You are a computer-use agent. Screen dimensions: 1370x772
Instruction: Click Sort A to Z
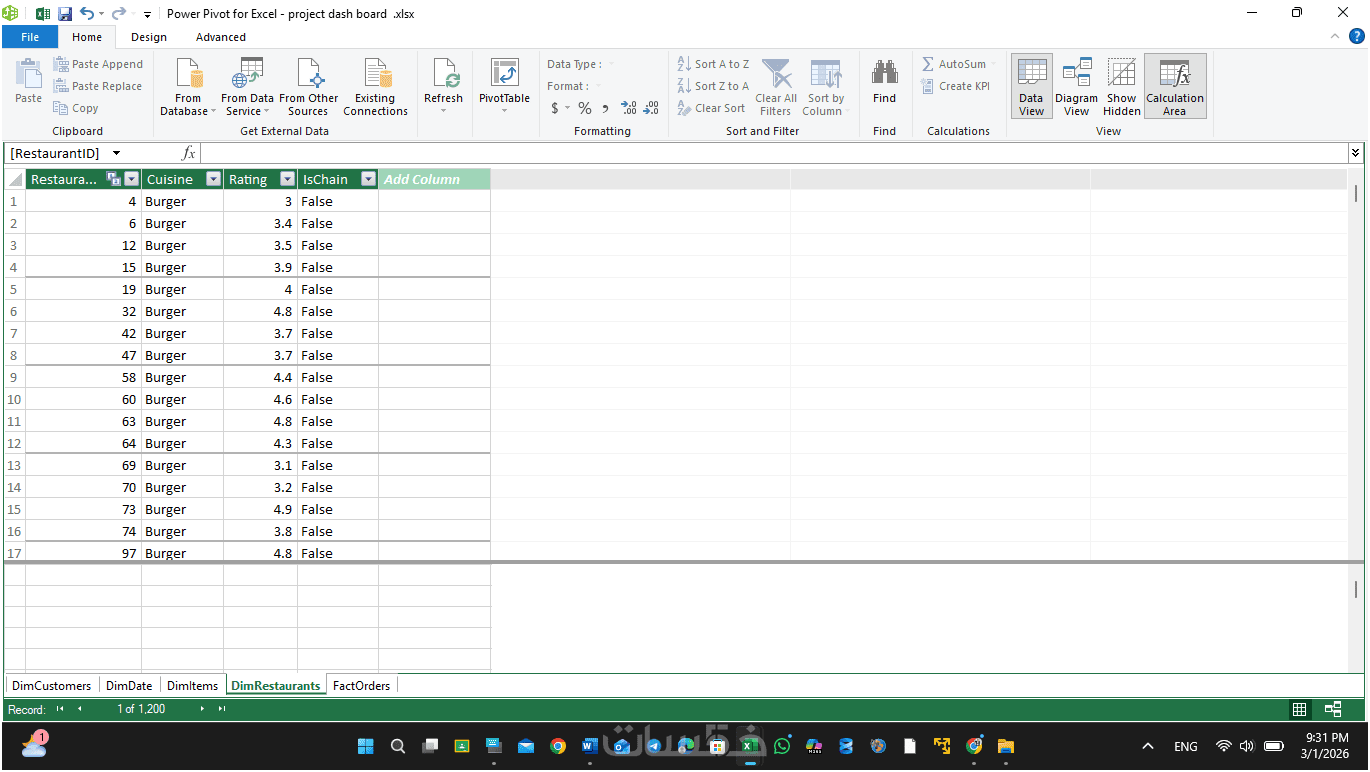[713, 64]
